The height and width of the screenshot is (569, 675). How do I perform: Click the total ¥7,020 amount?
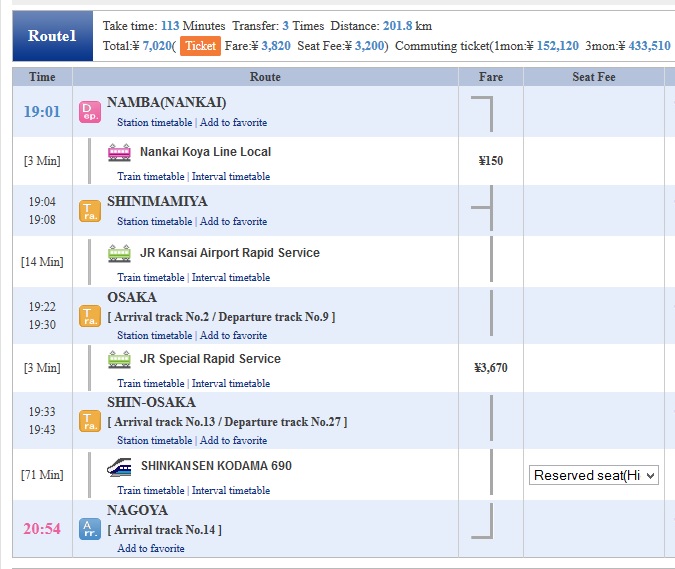(157, 46)
